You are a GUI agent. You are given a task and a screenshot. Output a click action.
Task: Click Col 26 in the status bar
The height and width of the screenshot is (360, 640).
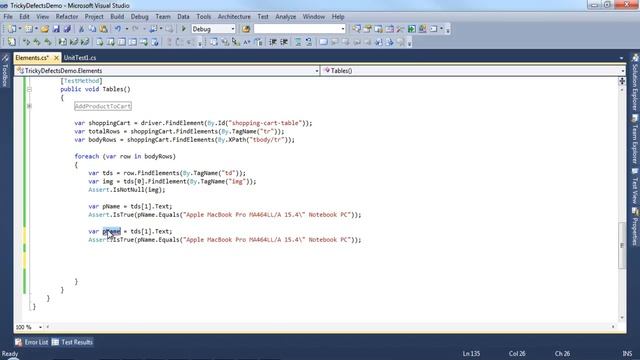(x=517, y=353)
